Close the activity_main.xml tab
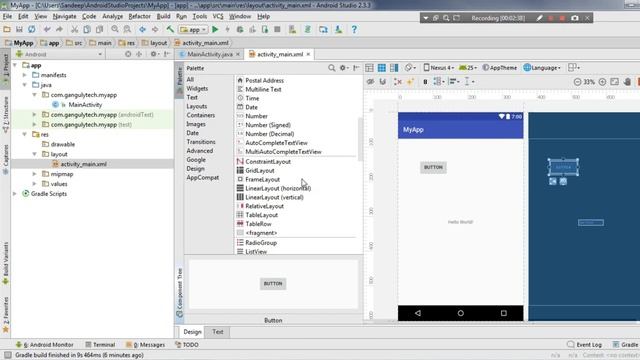 (309, 54)
